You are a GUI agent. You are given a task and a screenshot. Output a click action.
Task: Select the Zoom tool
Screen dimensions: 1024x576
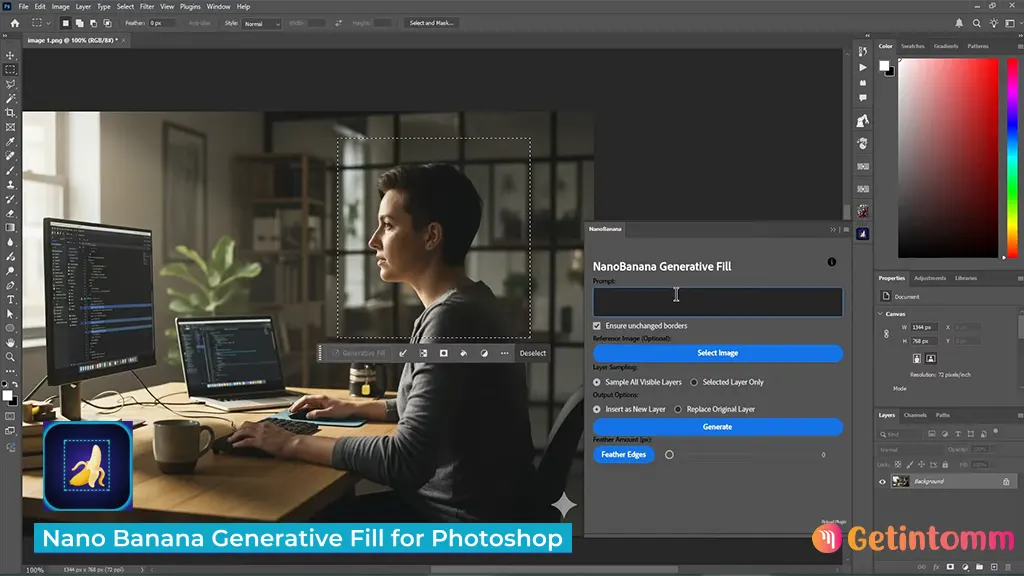tap(10, 357)
